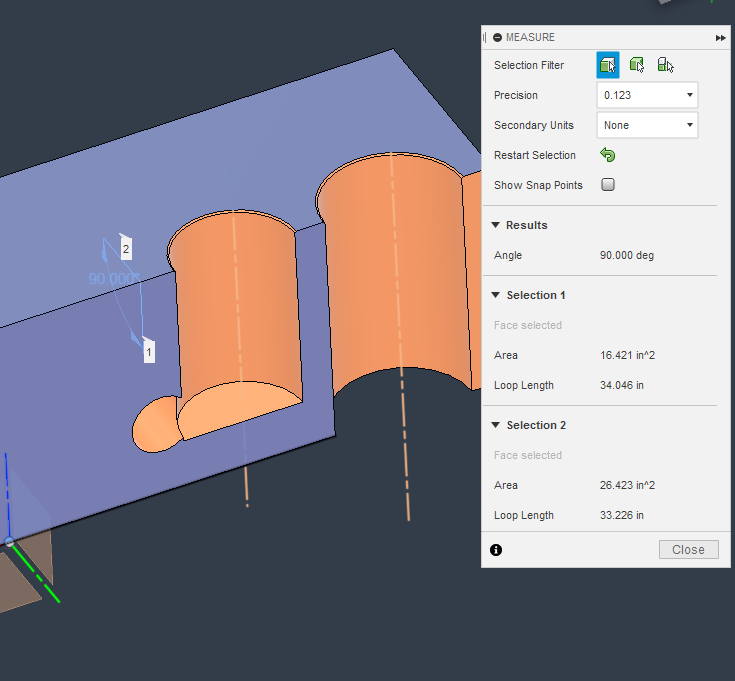735x681 pixels.
Task: Enable the Show Snap Points checkbox
Action: coord(607,185)
